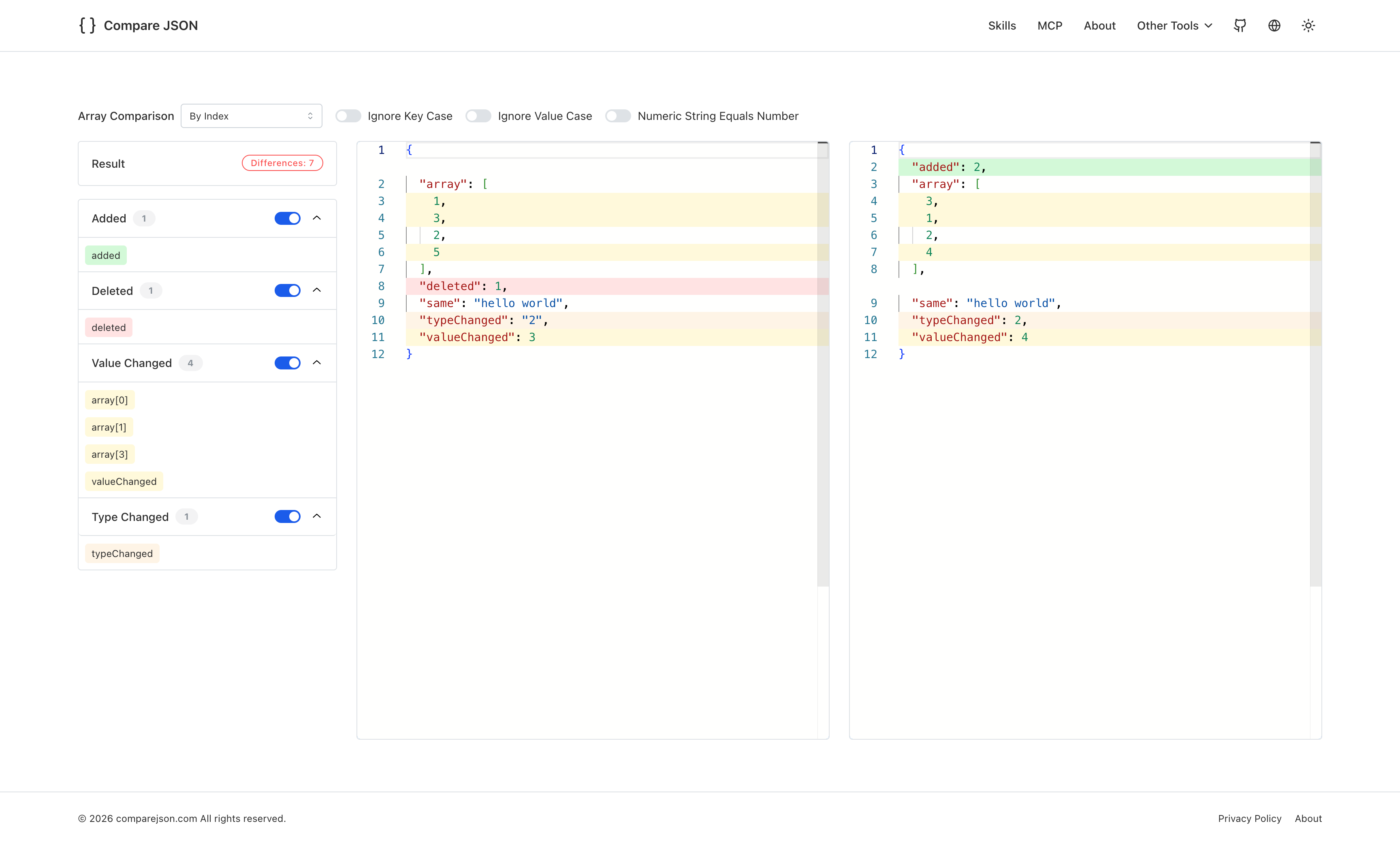Click the Result panel heading
This screenshot has height=845, width=1400.
[x=108, y=164]
